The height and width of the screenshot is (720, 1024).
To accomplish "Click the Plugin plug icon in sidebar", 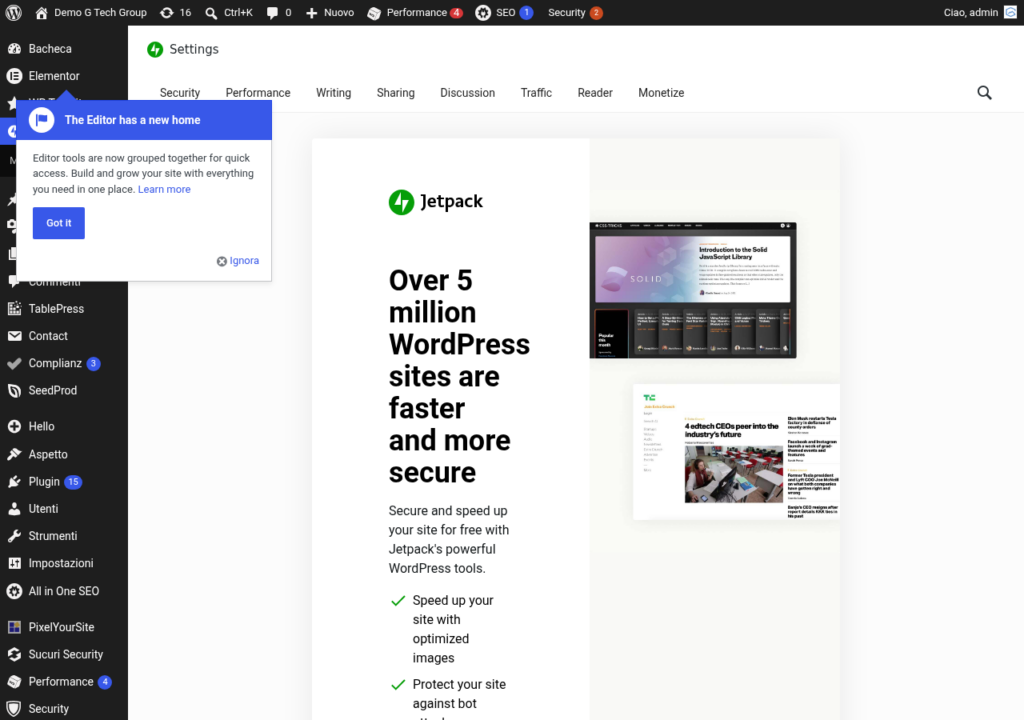I will click(x=14, y=482).
